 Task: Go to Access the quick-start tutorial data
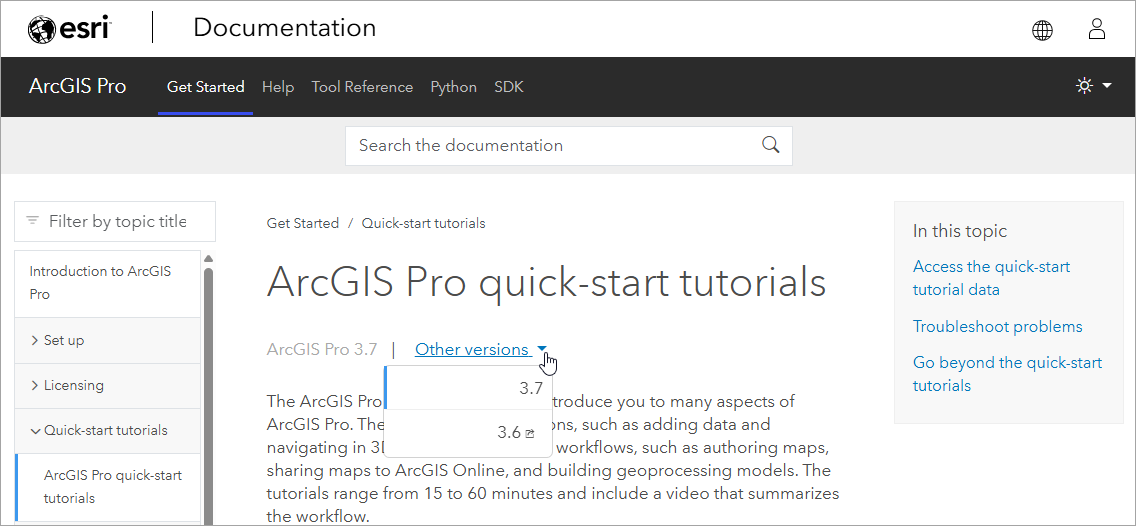point(991,278)
